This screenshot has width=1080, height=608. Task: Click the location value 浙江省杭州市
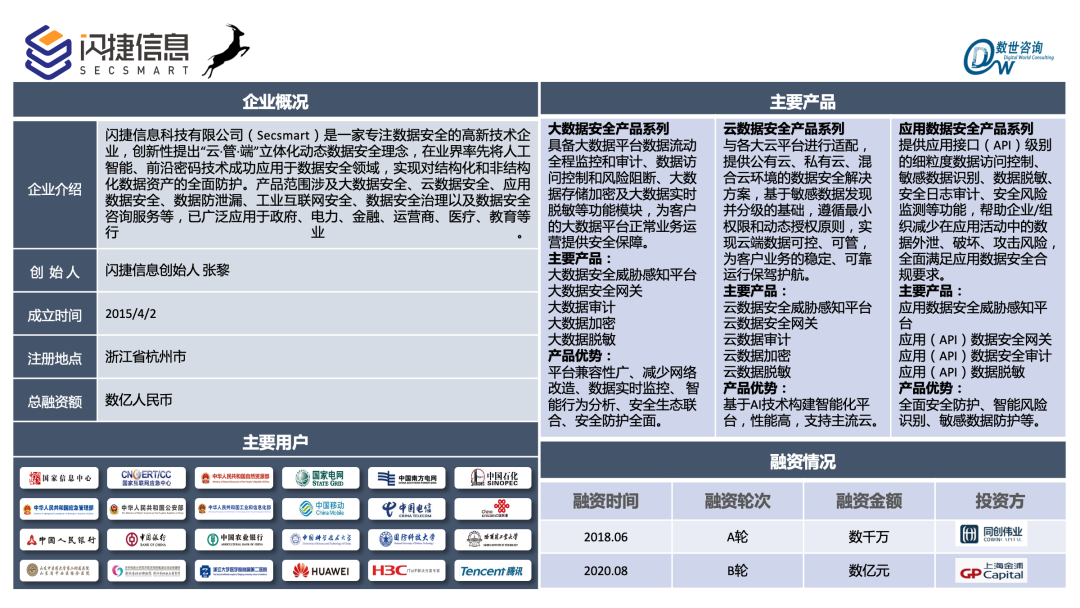145,357
